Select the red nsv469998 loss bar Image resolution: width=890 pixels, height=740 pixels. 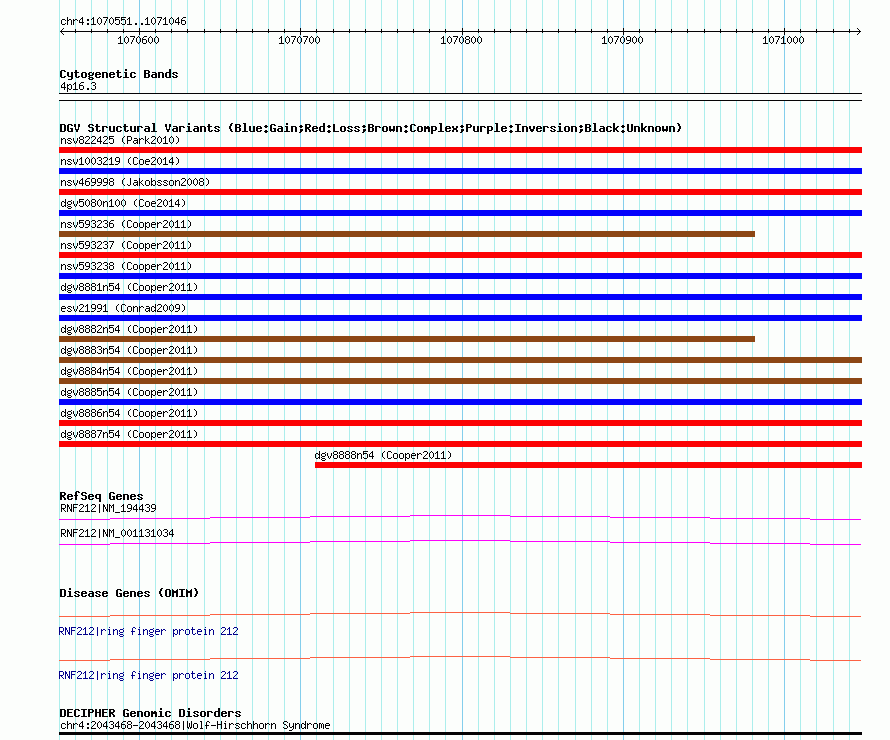click(x=460, y=192)
